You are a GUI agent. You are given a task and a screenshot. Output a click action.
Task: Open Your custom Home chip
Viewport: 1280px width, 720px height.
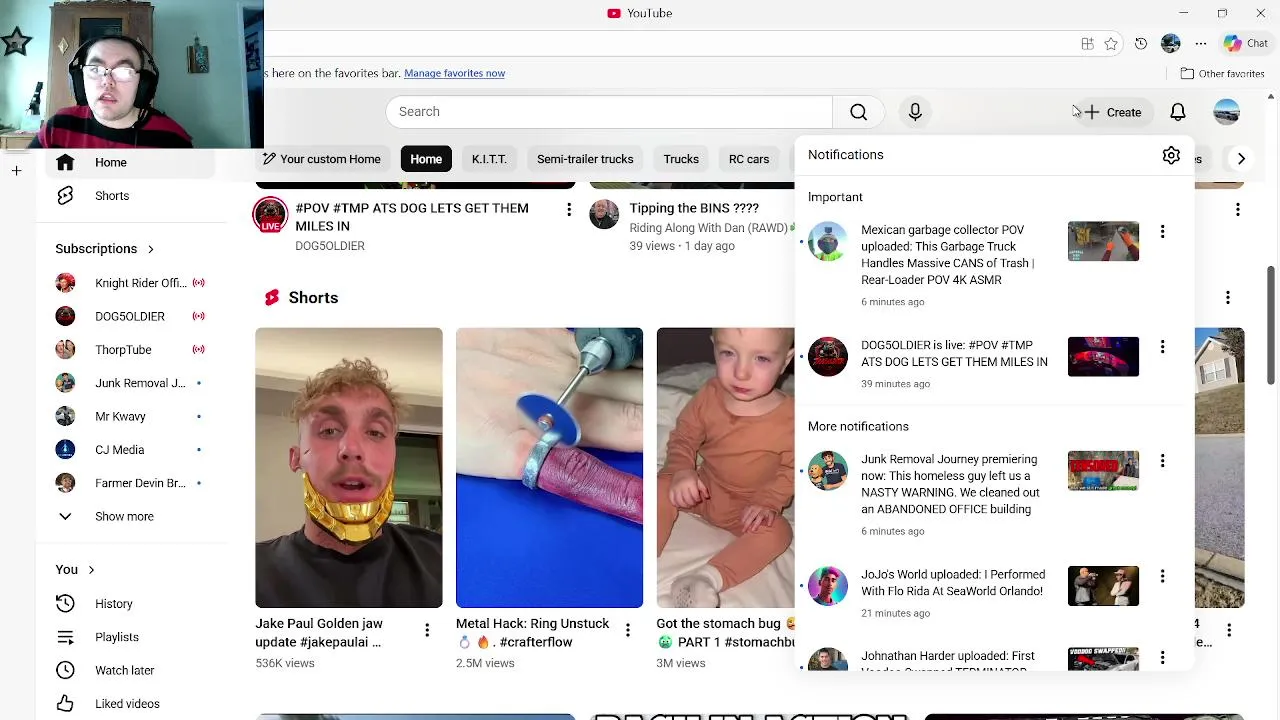click(322, 159)
